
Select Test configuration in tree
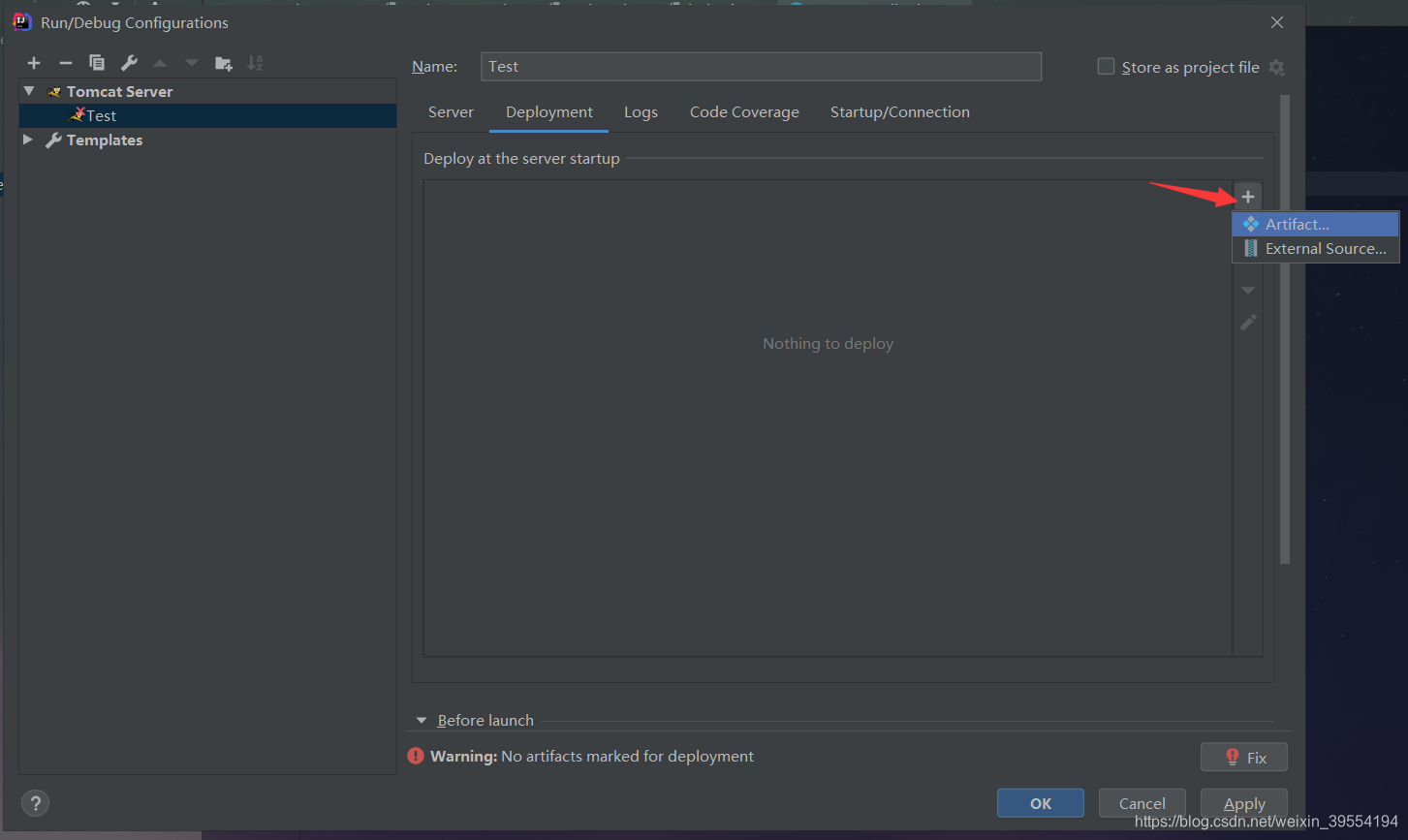207,115
